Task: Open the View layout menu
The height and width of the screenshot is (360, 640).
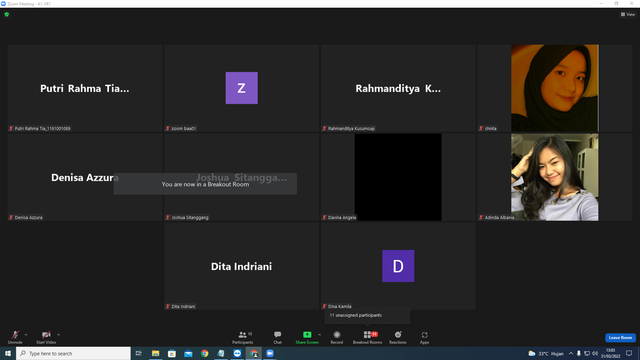Action: [628, 14]
